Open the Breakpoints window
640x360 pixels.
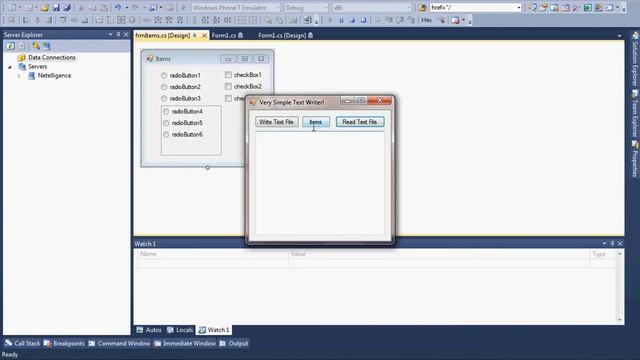coord(64,344)
